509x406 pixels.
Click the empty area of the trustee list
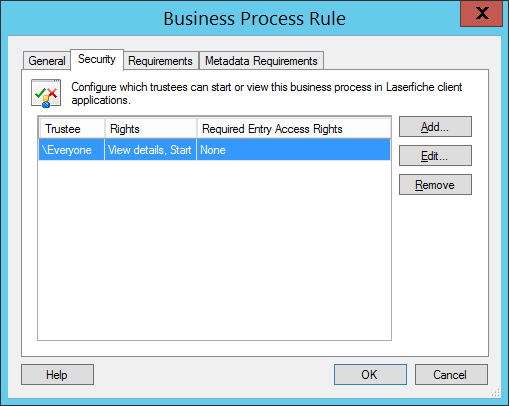point(214,250)
